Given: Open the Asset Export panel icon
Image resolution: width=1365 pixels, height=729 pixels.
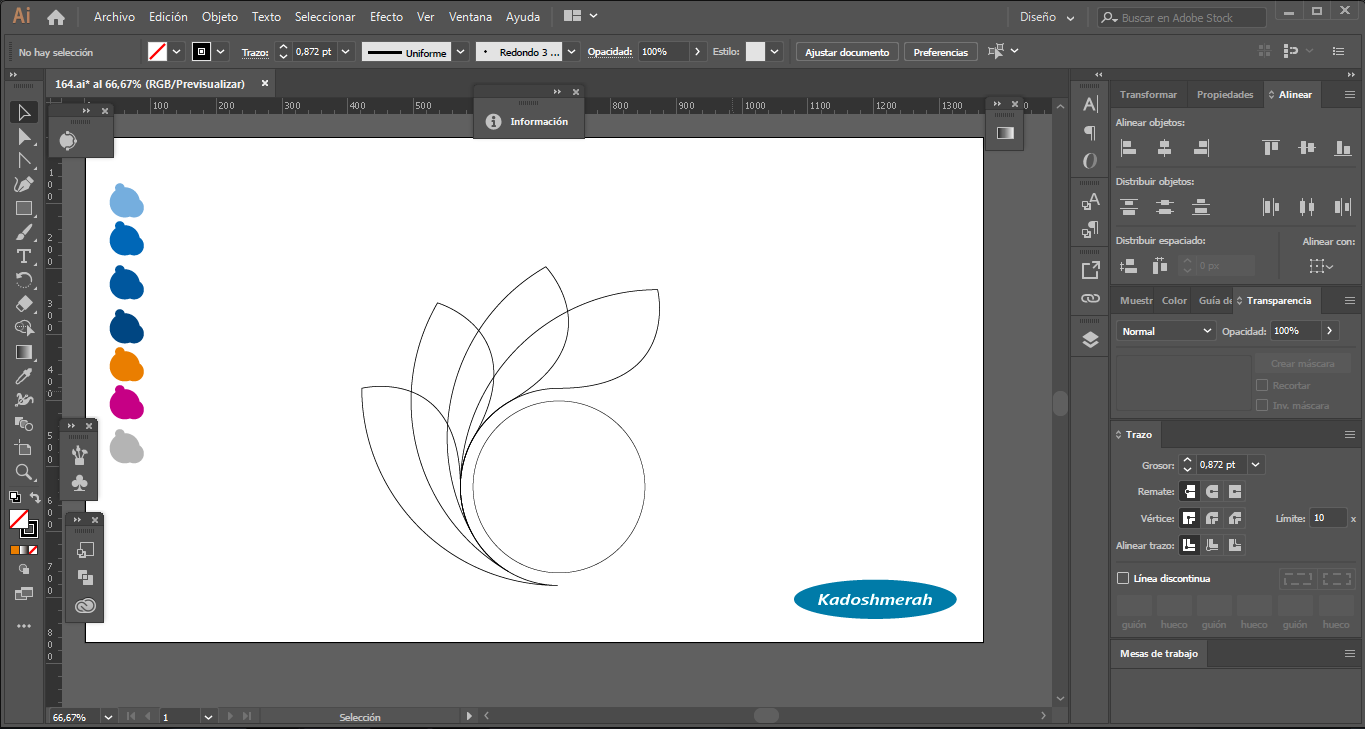Looking at the screenshot, I should pyautogui.click(x=1090, y=270).
